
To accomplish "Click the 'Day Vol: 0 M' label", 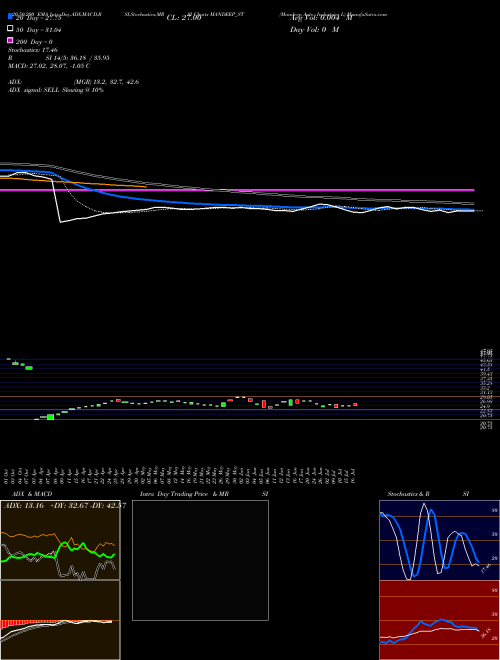I will click(x=314, y=30).
